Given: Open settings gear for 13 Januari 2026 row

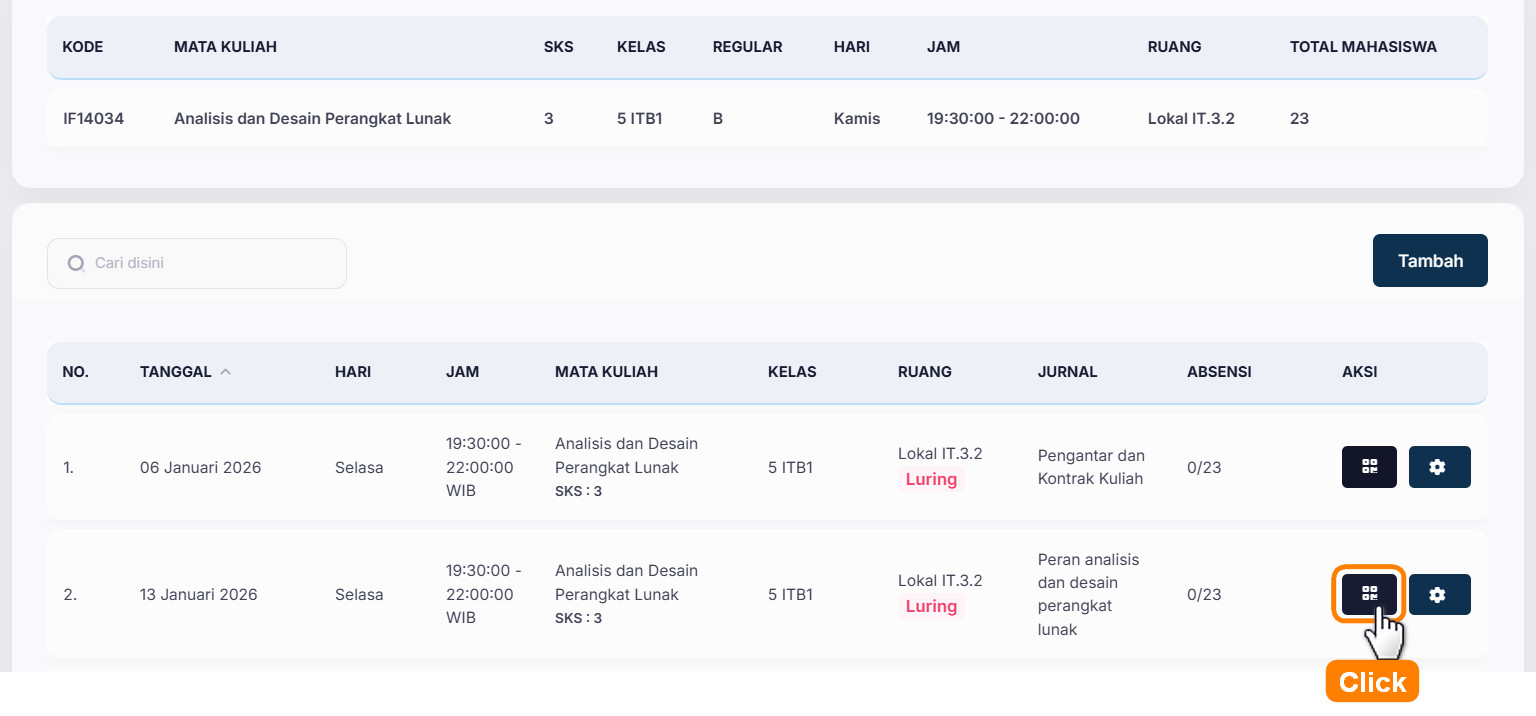Looking at the screenshot, I should (x=1439, y=594).
